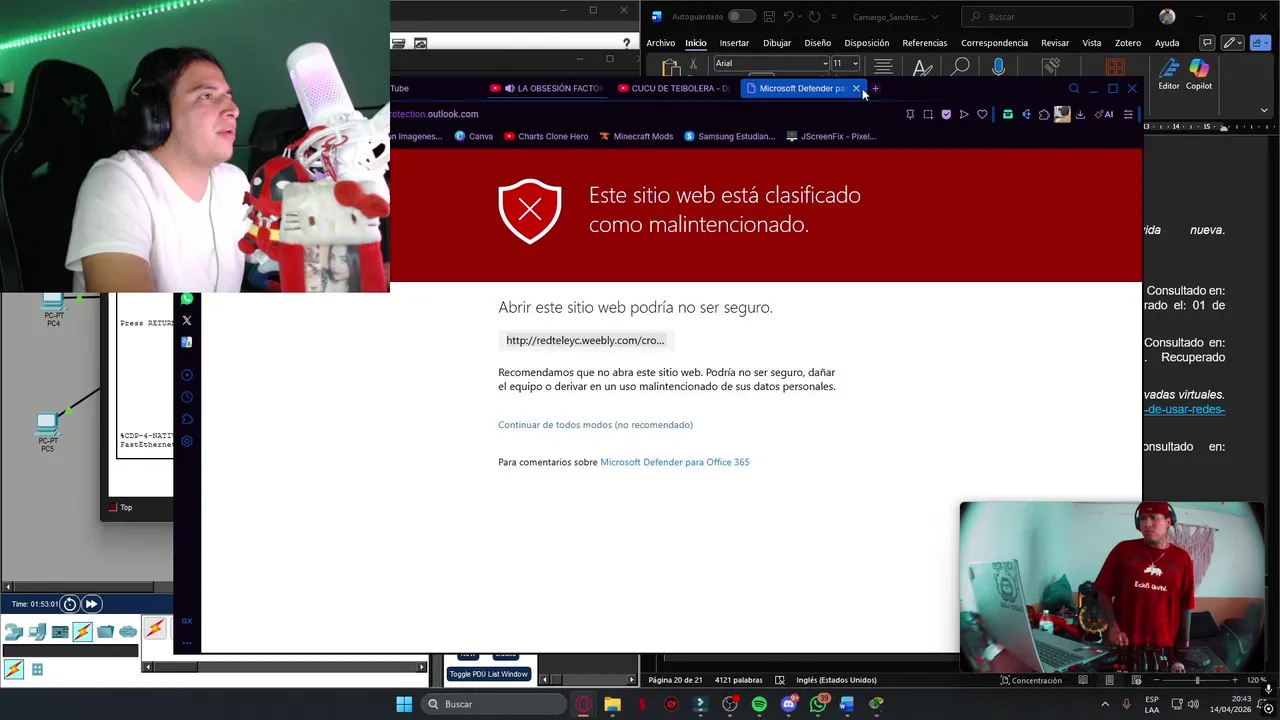Open the Correspondencia ribbon tab

point(994,43)
